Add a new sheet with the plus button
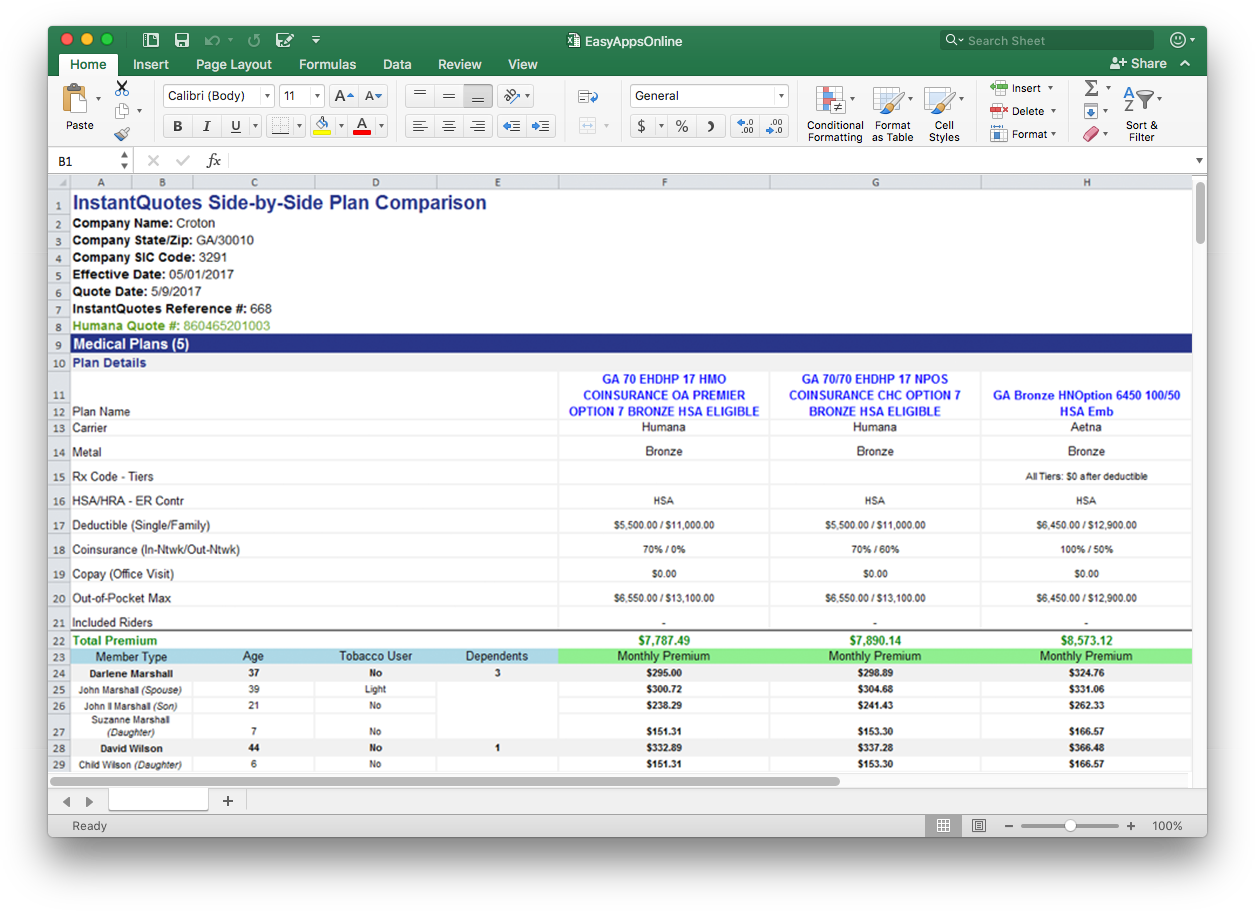Screen dimensions: 1255x911 (x=228, y=801)
